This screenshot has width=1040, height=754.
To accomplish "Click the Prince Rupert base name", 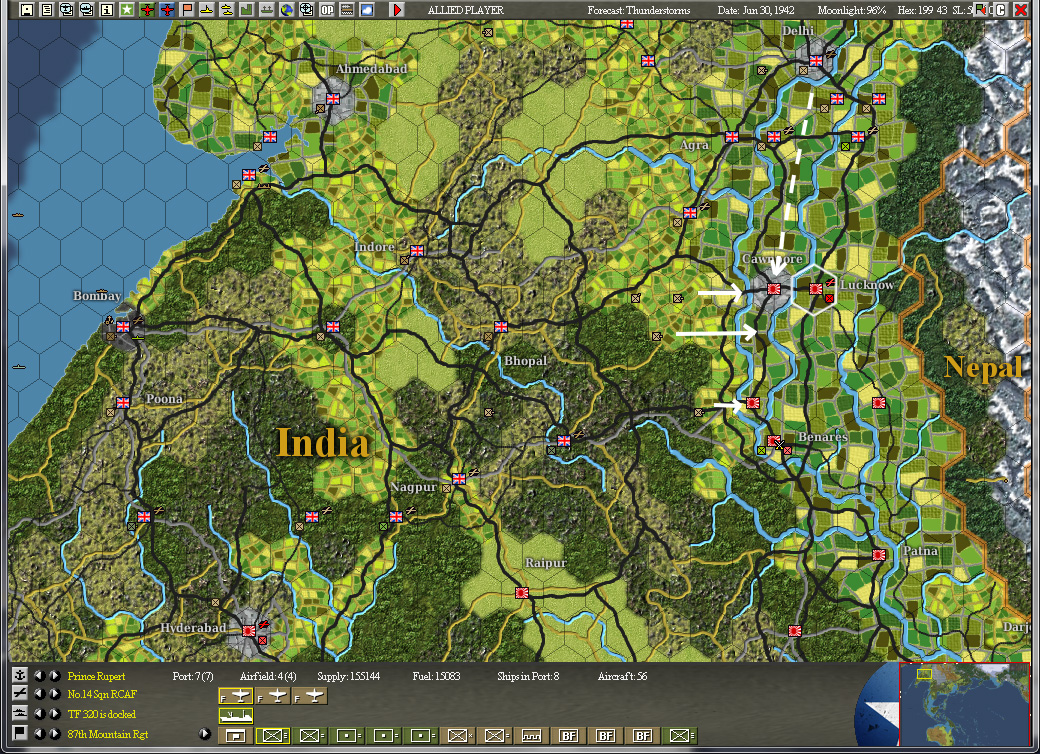I will click(96, 676).
